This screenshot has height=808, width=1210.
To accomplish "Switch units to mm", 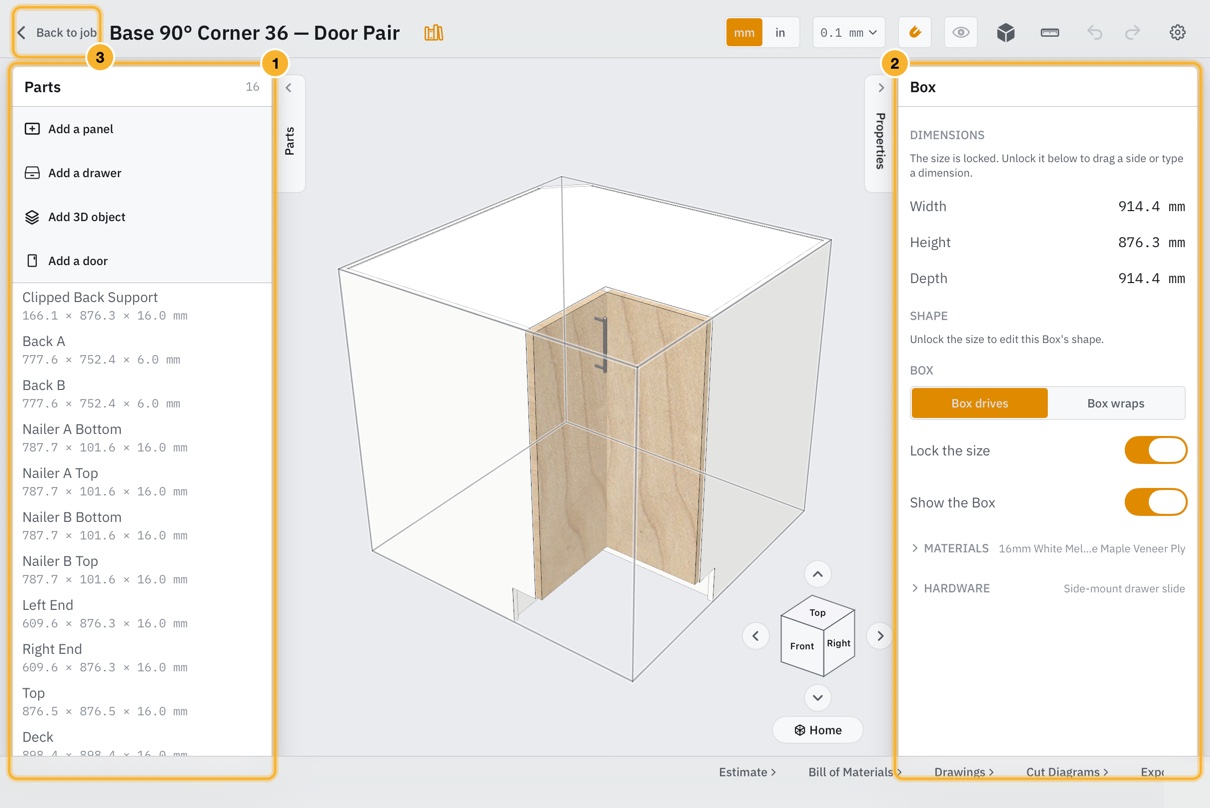I will pos(744,33).
